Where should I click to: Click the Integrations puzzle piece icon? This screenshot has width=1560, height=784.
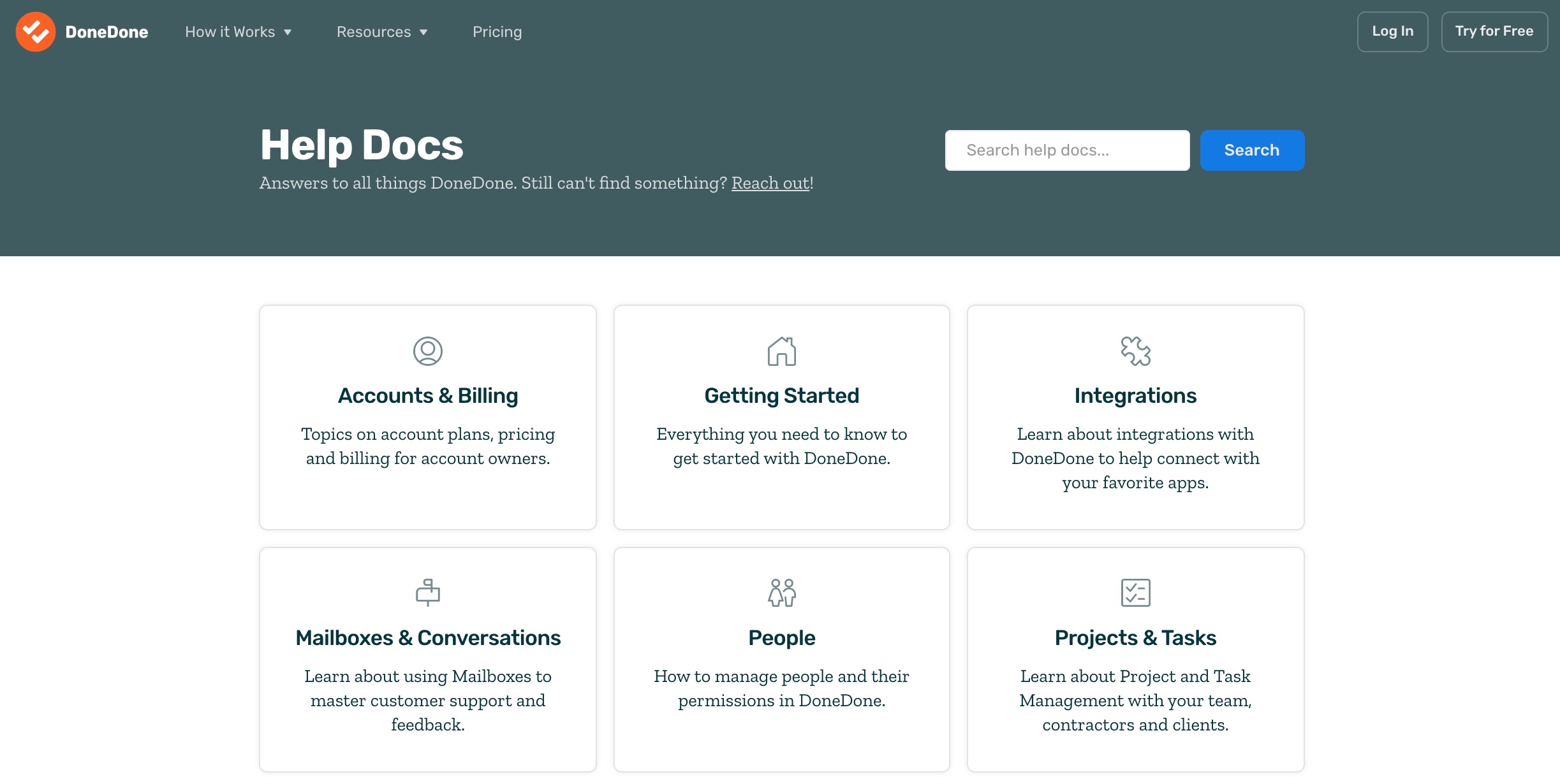click(x=1135, y=351)
